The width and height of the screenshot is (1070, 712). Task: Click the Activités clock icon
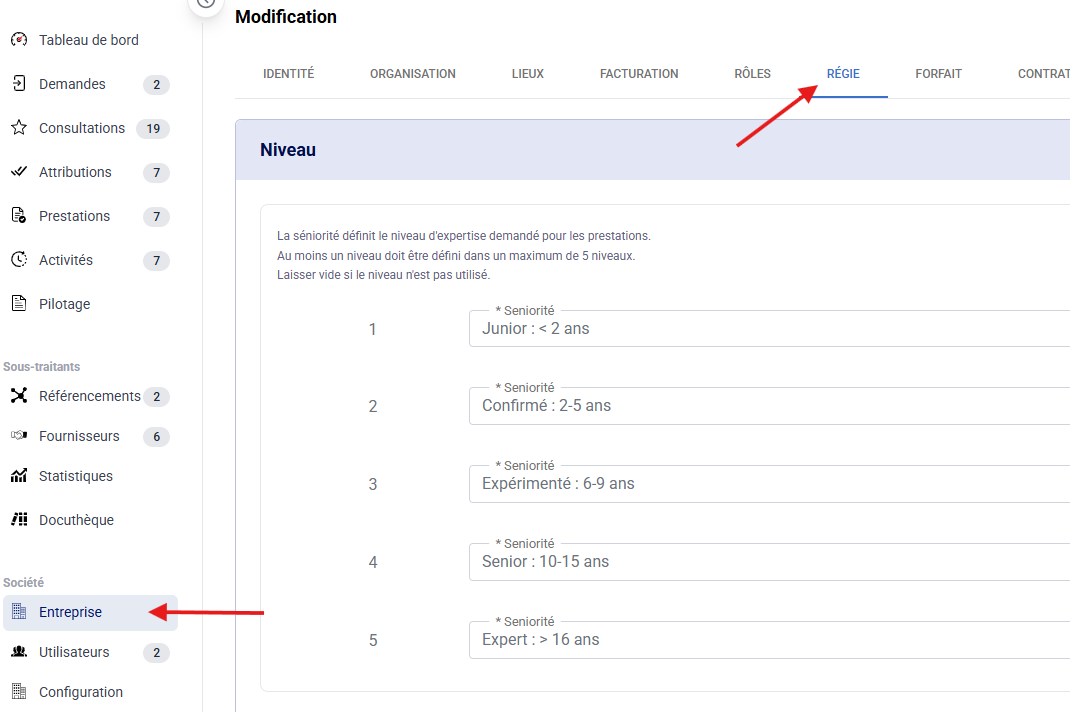tap(18, 260)
